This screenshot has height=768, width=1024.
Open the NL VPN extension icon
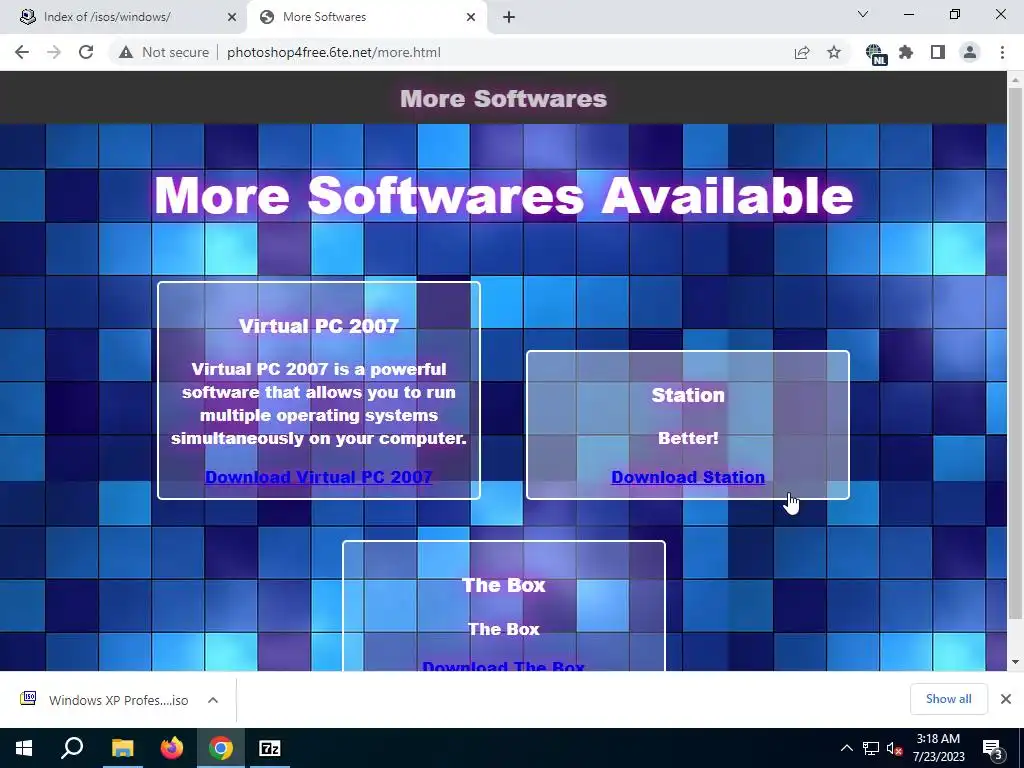click(x=875, y=54)
